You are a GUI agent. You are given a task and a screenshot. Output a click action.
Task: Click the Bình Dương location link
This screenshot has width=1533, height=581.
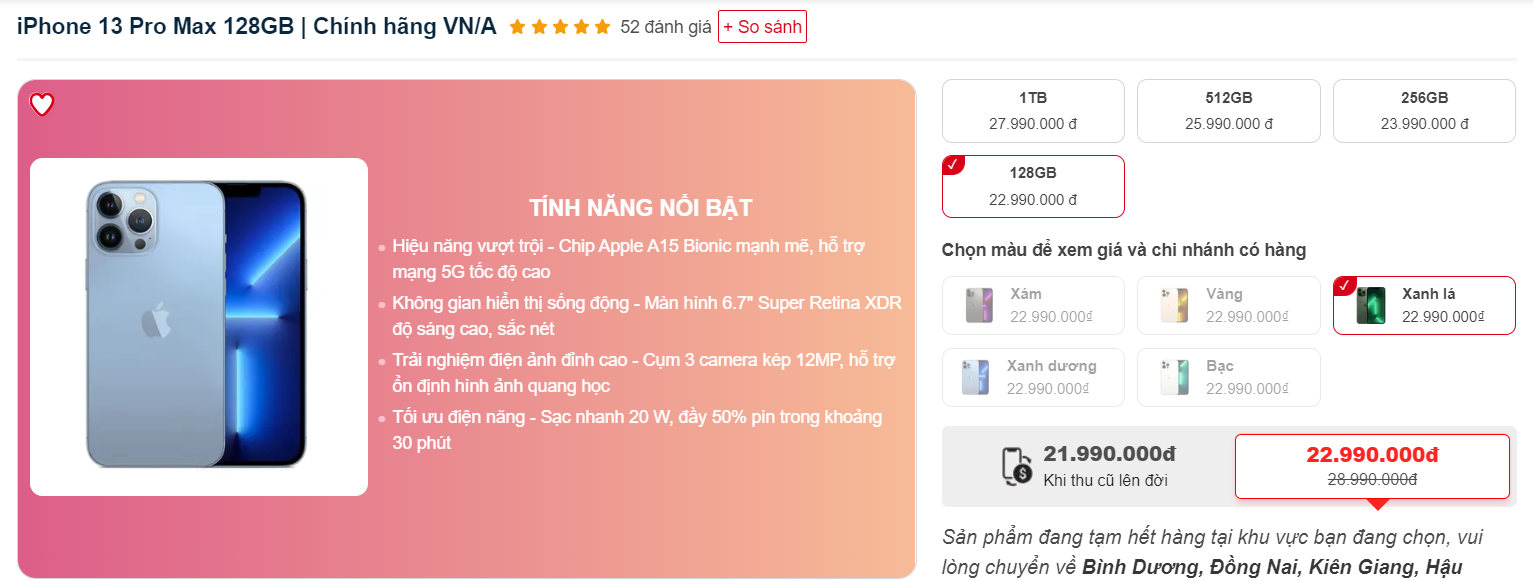1141,567
